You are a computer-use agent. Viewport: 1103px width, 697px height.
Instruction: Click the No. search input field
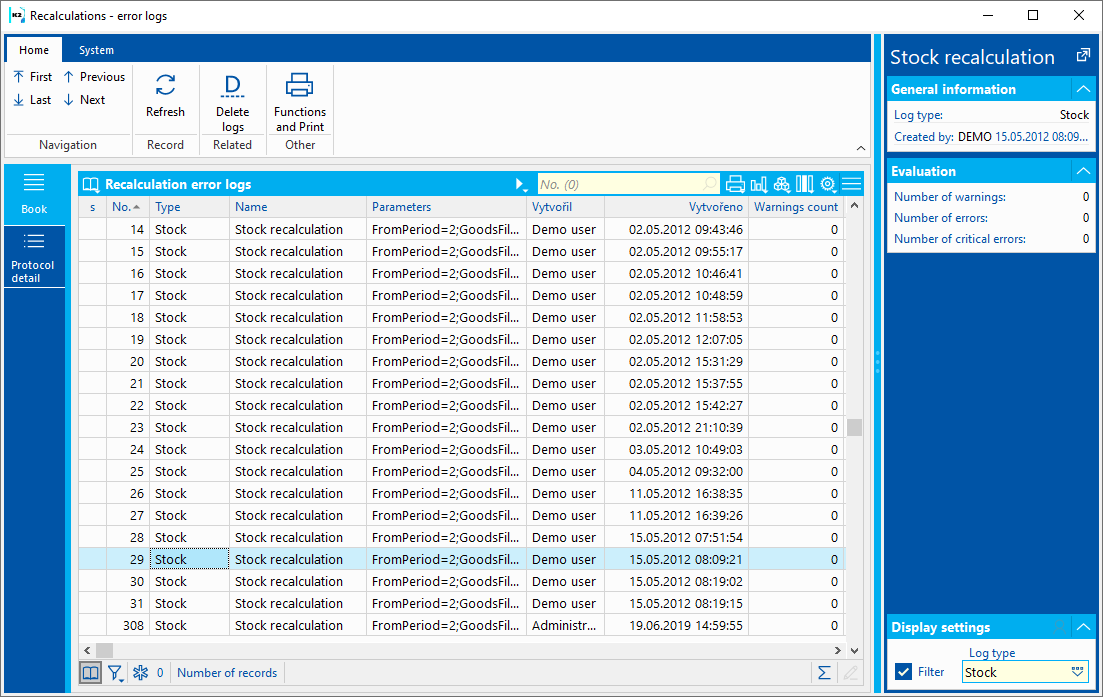(620, 184)
